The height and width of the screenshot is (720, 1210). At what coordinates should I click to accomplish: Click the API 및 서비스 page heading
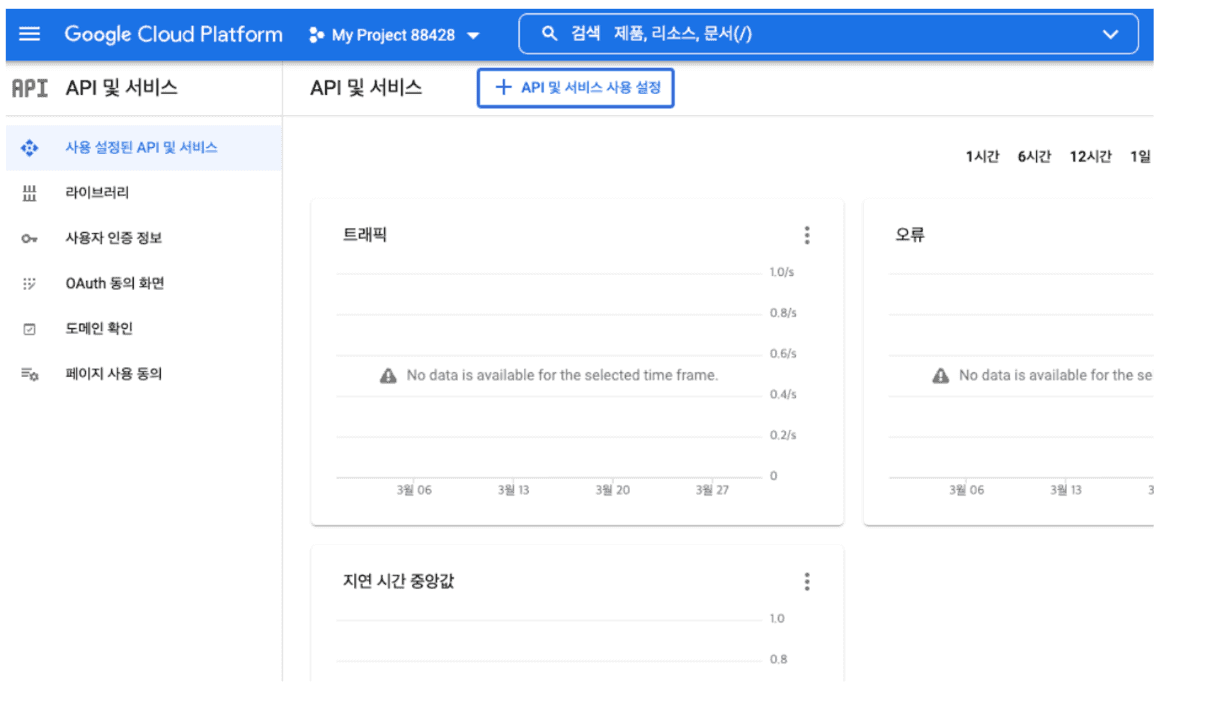point(367,88)
